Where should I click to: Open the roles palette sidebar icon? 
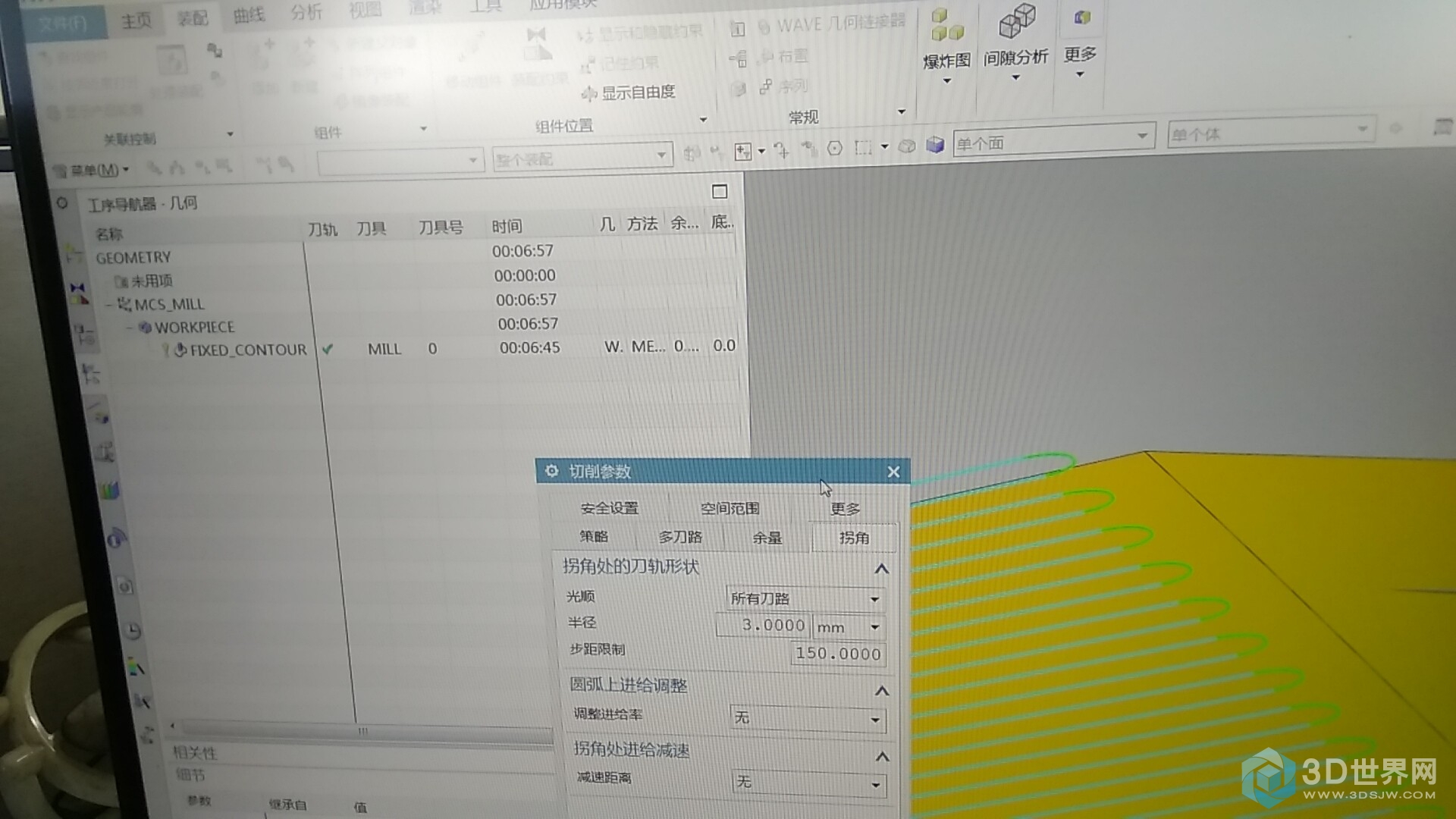(136, 668)
